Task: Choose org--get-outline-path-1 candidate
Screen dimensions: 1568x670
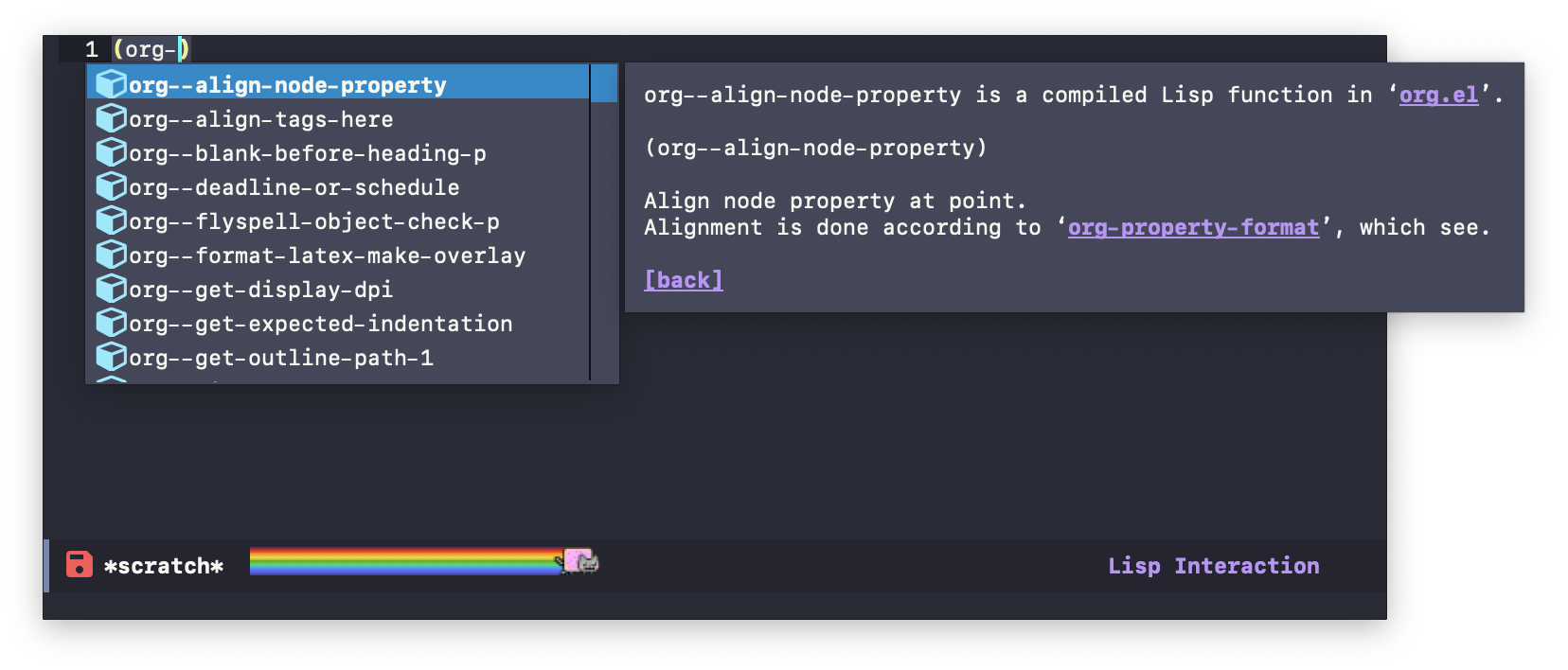Action: 280,358
